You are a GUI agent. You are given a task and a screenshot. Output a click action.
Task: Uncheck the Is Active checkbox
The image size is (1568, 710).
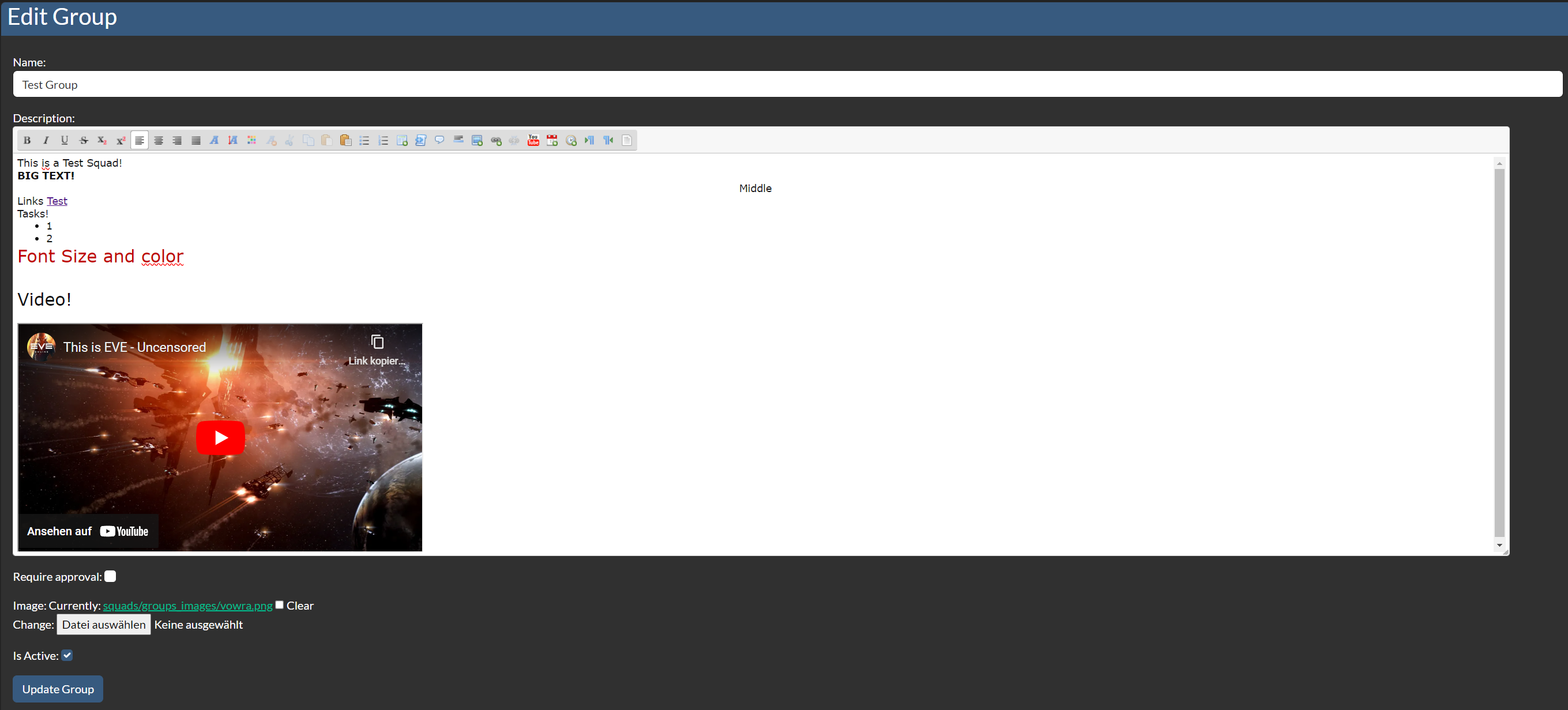pyautogui.click(x=67, y=655)
